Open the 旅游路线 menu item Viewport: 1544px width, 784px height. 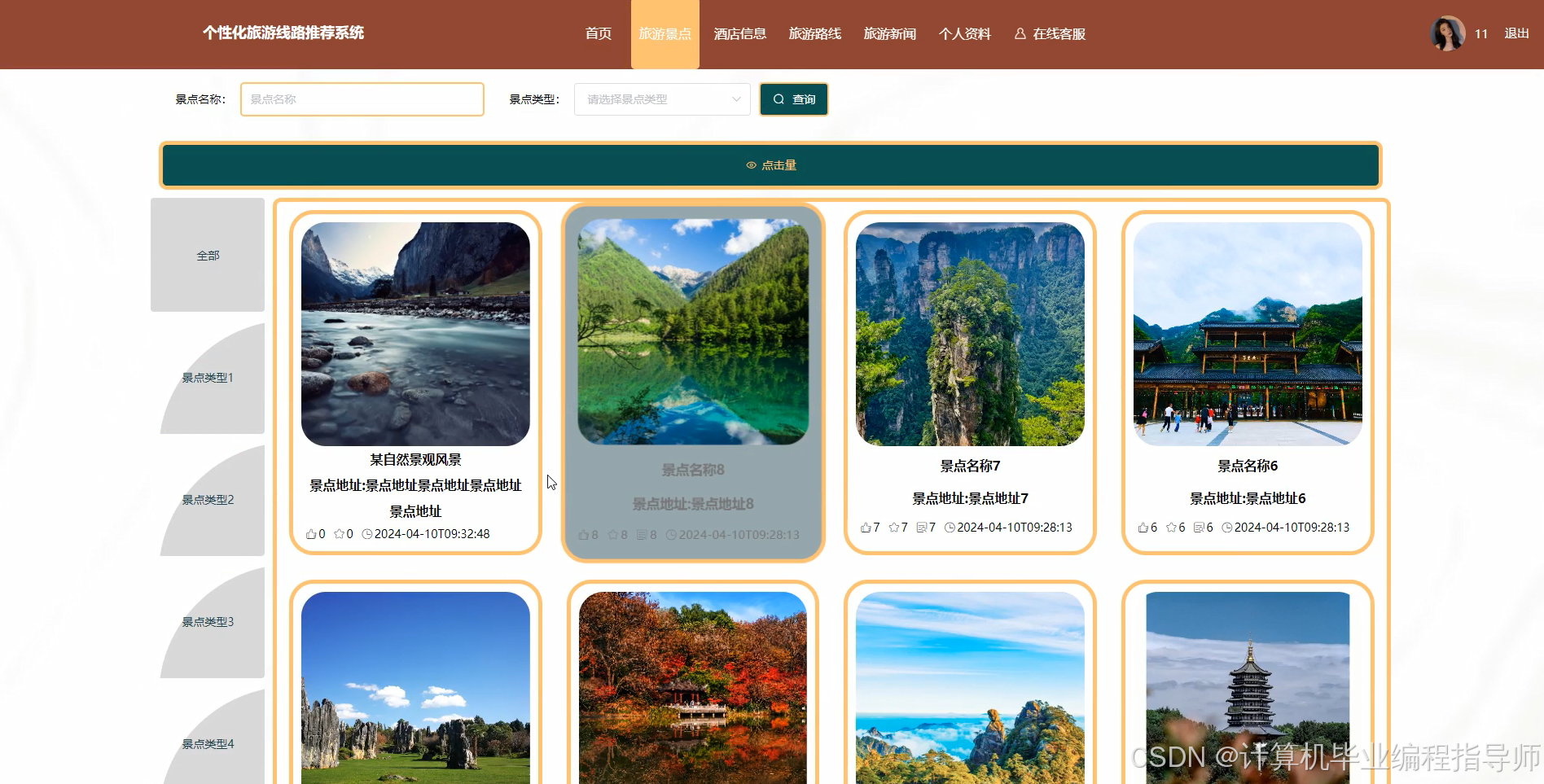tap(815, 34)
